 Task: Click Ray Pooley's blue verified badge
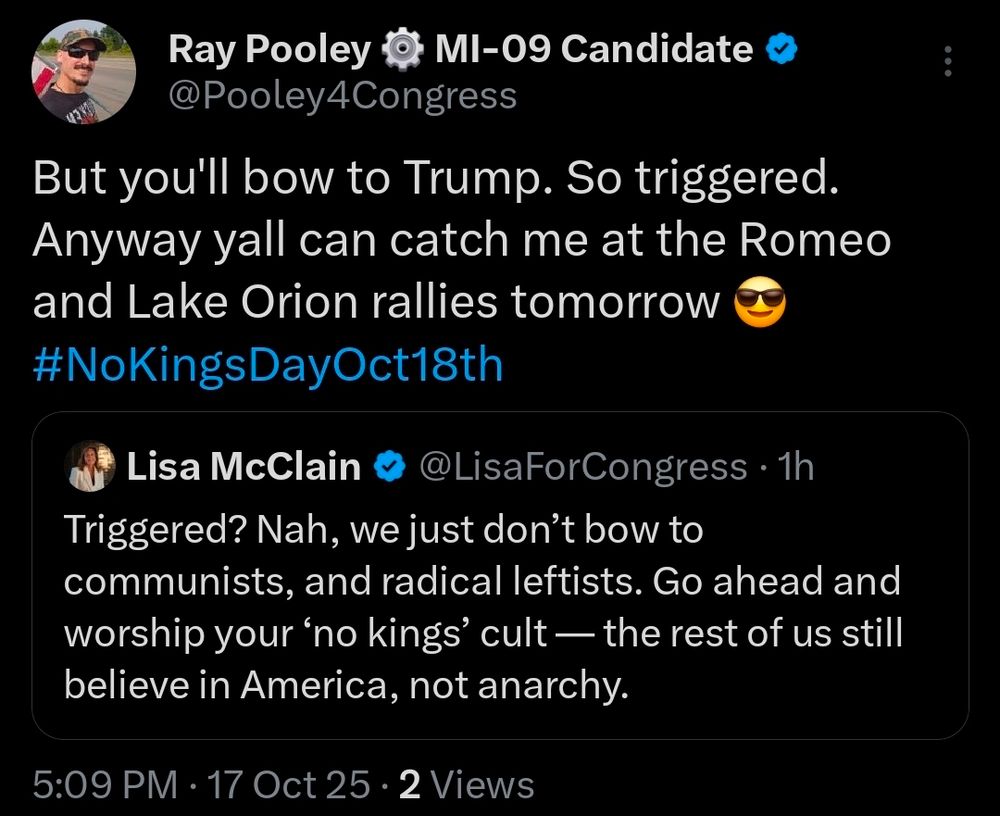pos(781,48)
